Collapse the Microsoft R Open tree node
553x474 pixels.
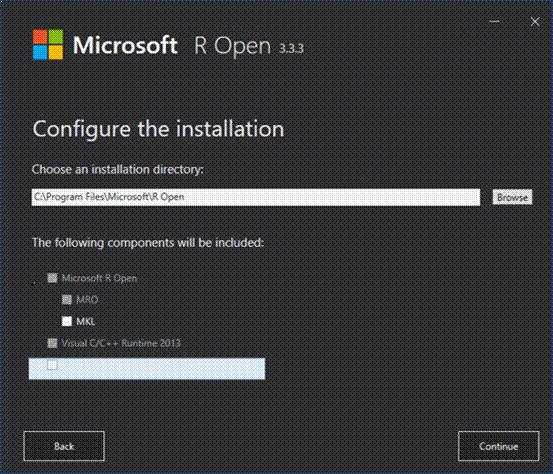34,282
